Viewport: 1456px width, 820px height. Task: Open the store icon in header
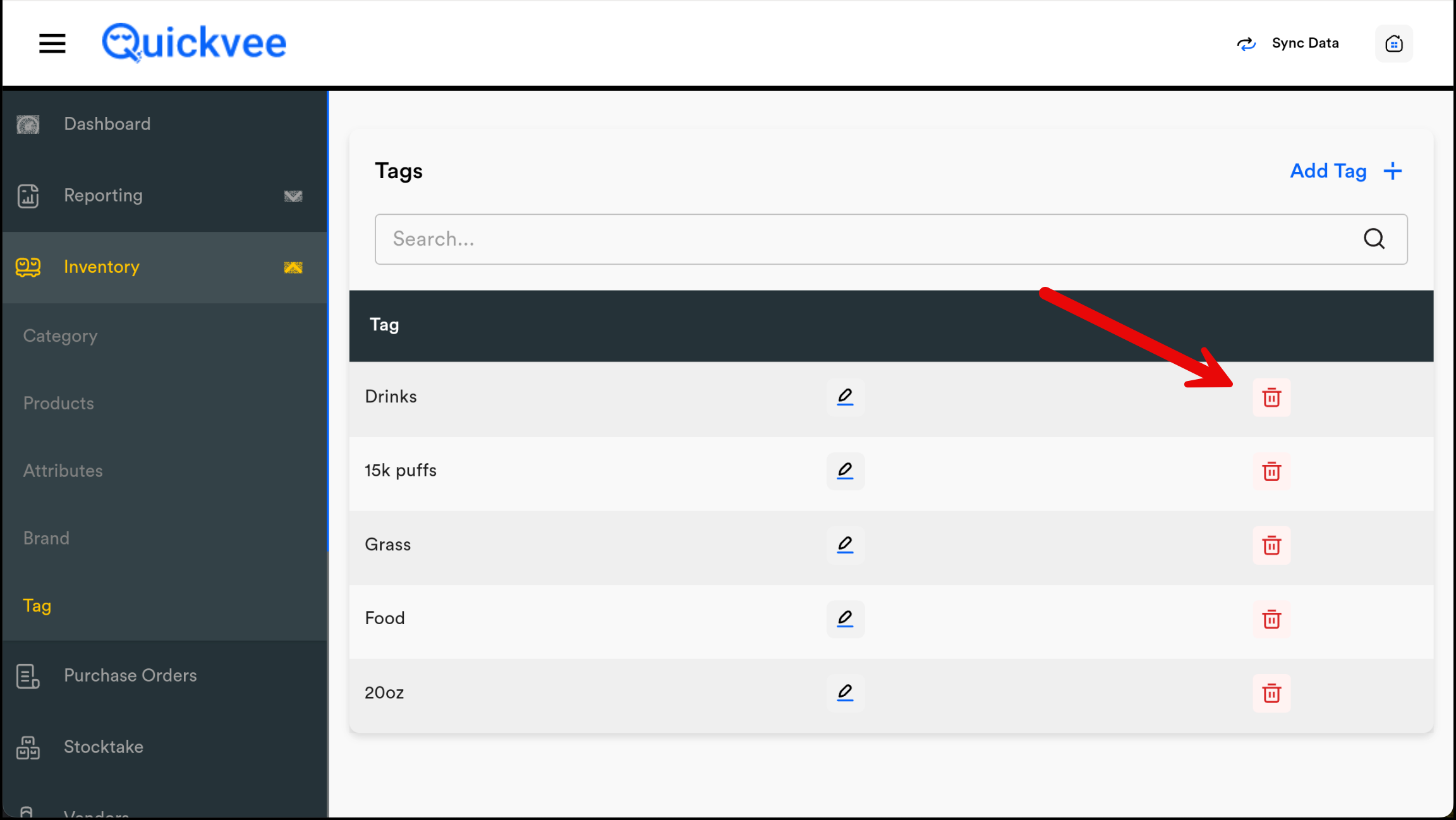point(1393,44)
